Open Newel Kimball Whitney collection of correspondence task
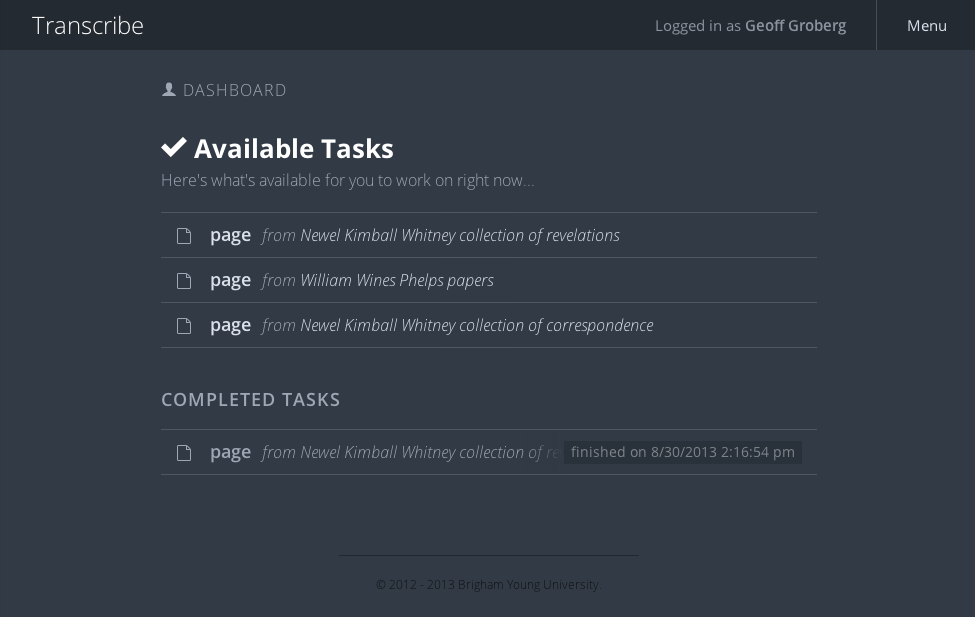Image resolution: width=975 pixels, height=617 pixels. pos(489,325)
